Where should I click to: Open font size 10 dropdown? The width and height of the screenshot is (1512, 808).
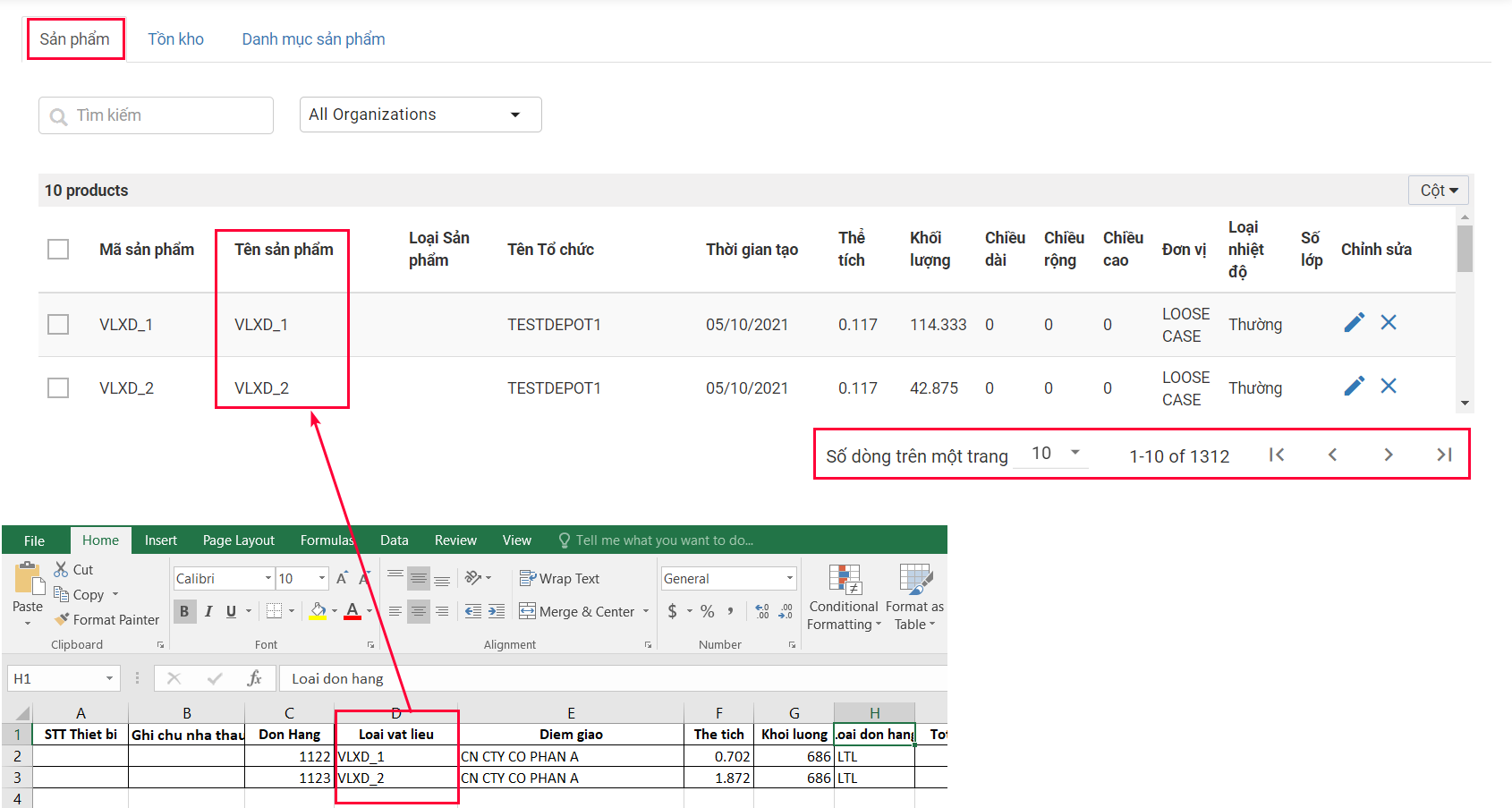(x=322, y=579)
